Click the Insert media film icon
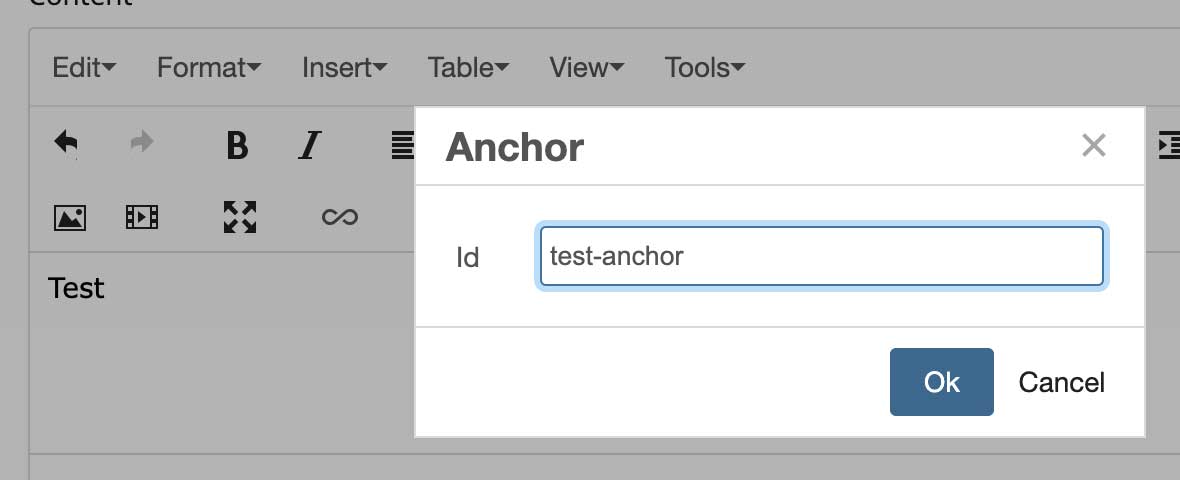1180x480 pixels. [142, 217]
